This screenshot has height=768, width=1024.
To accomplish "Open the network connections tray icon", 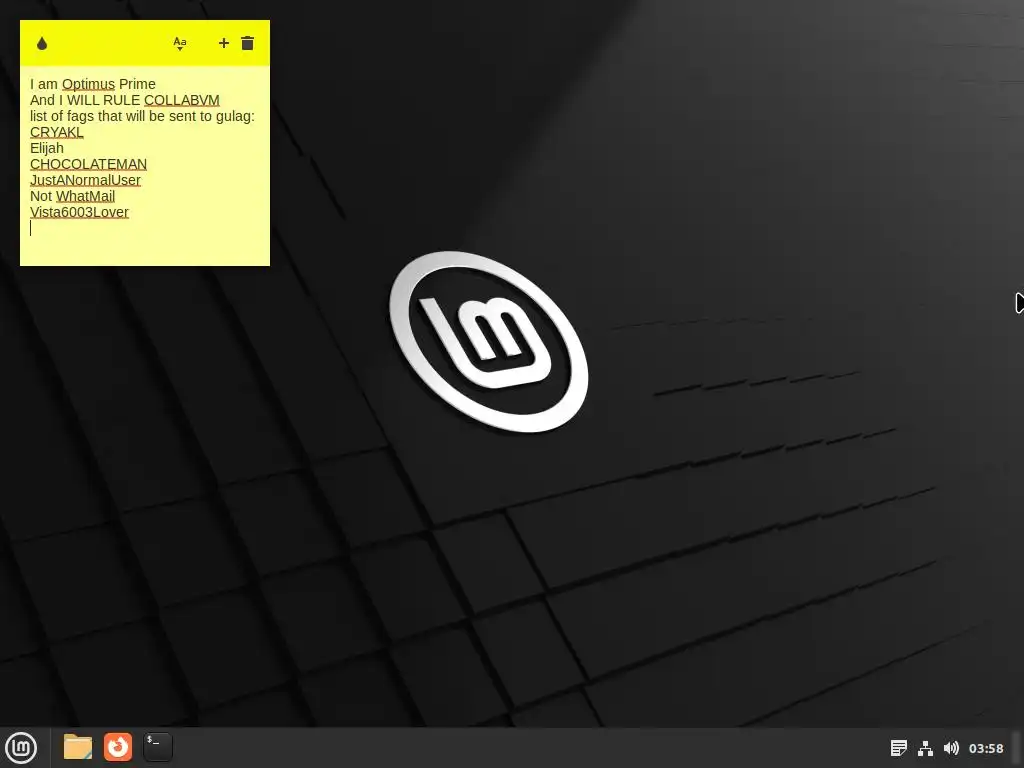I will click(925, 748).
